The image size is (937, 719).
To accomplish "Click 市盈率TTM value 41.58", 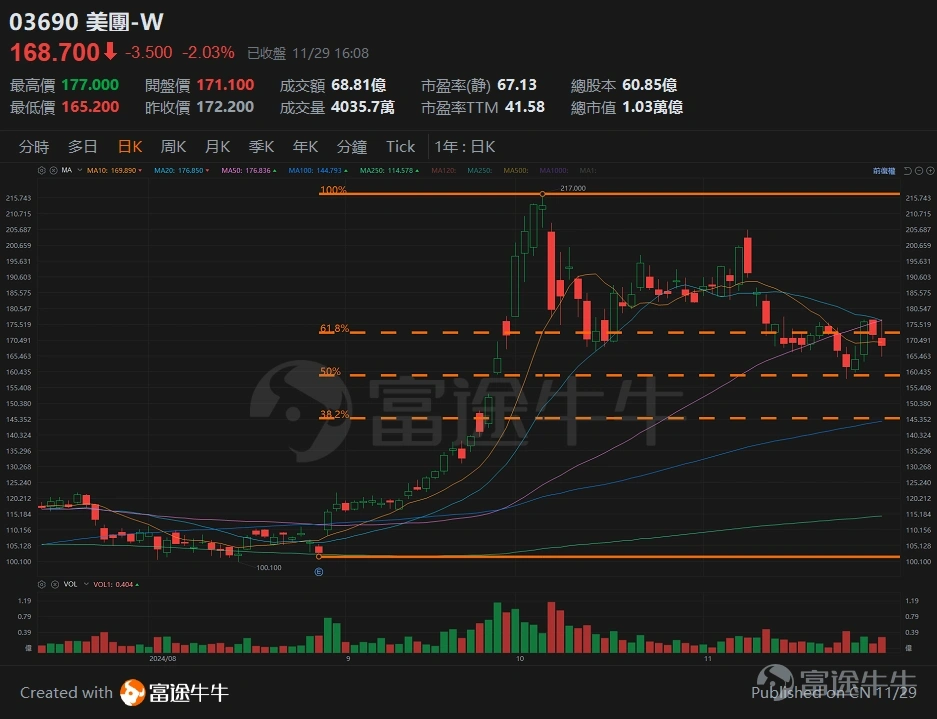I will (x=525, y=107).
